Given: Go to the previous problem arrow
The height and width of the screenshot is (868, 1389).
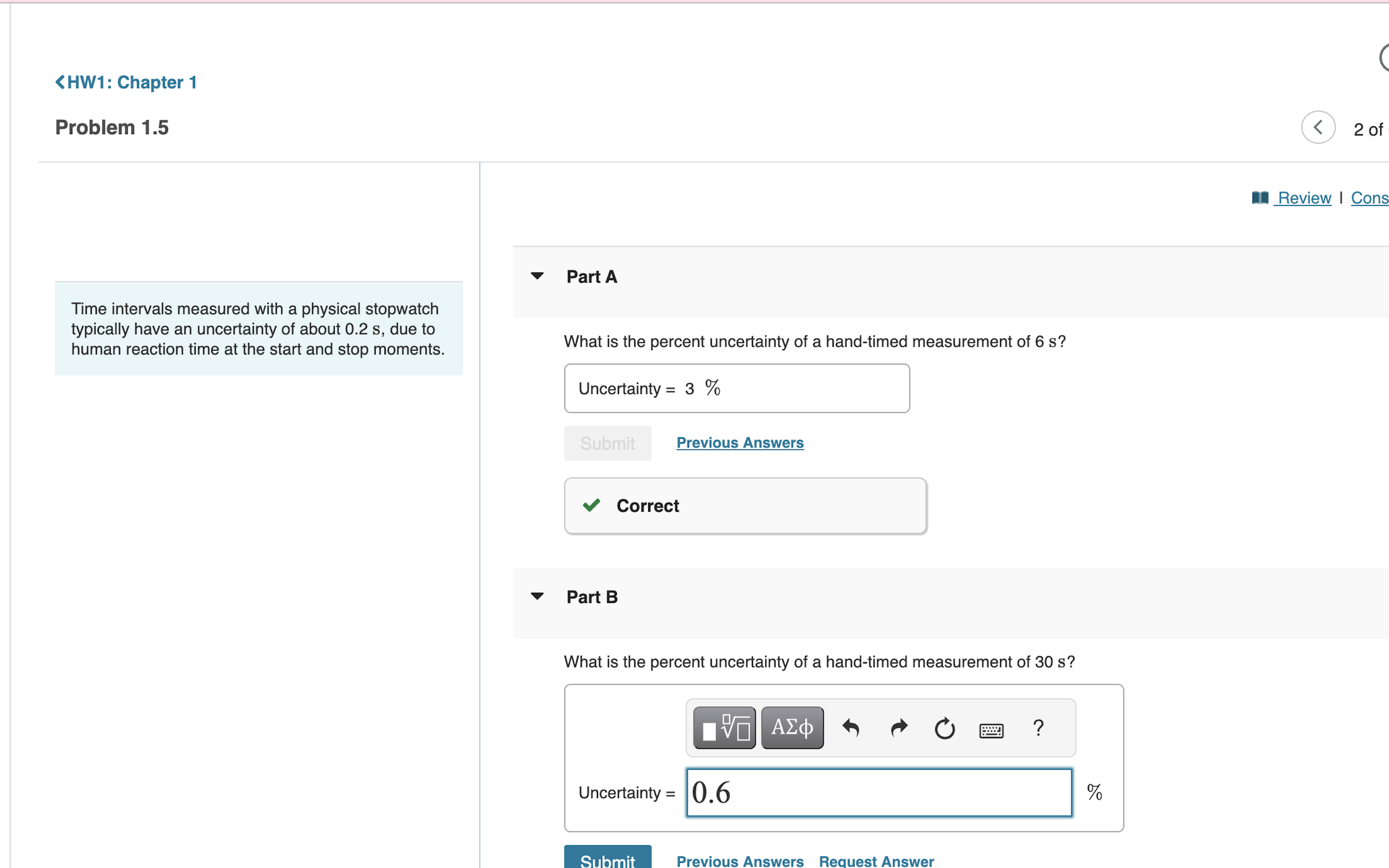Looking at the screenshot, I should 1318,127.
